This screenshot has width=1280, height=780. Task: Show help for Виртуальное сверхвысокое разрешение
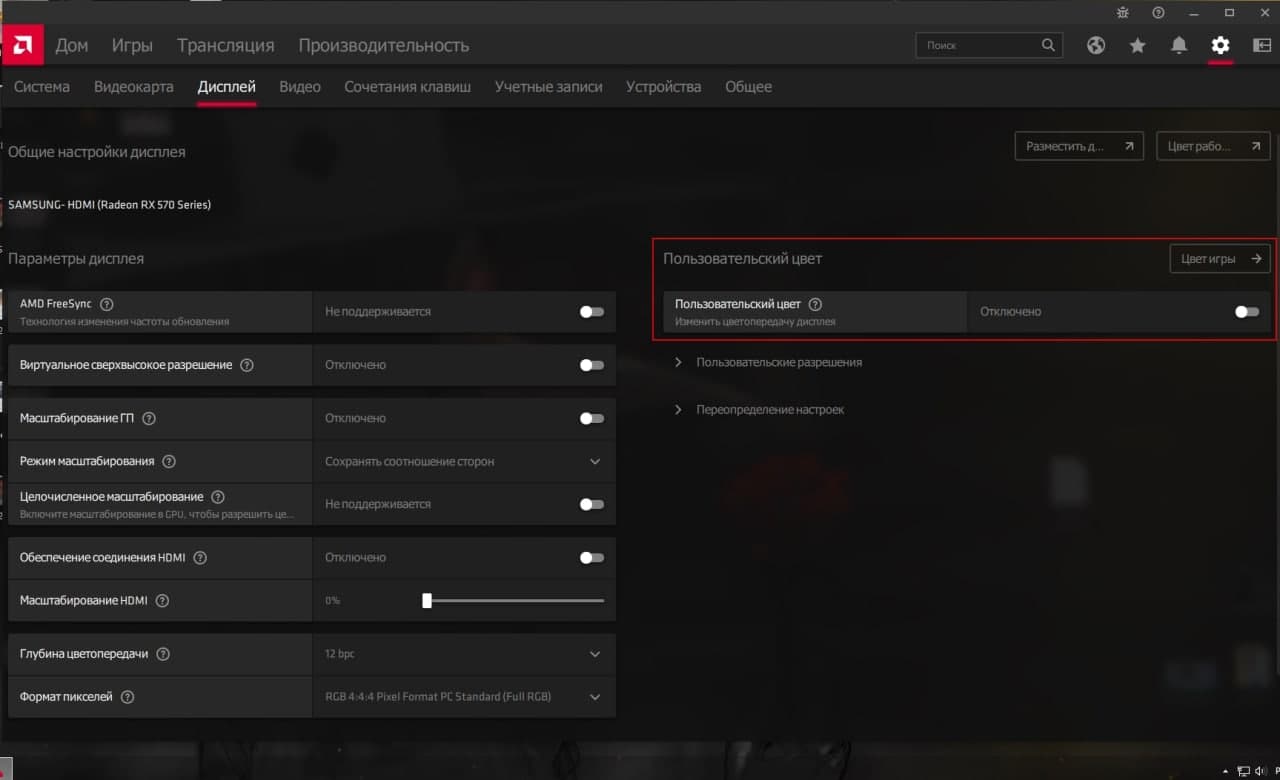(x=247, y=365)
